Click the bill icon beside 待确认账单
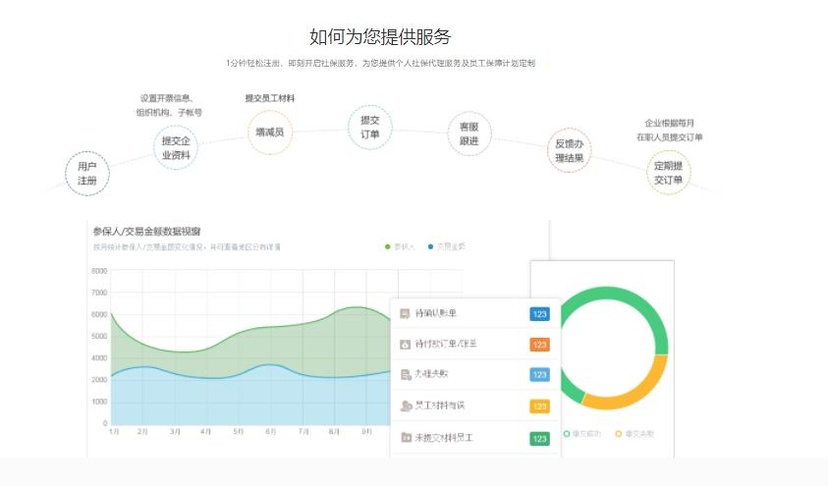Screen dimensions: 828x486 point(405,314)
